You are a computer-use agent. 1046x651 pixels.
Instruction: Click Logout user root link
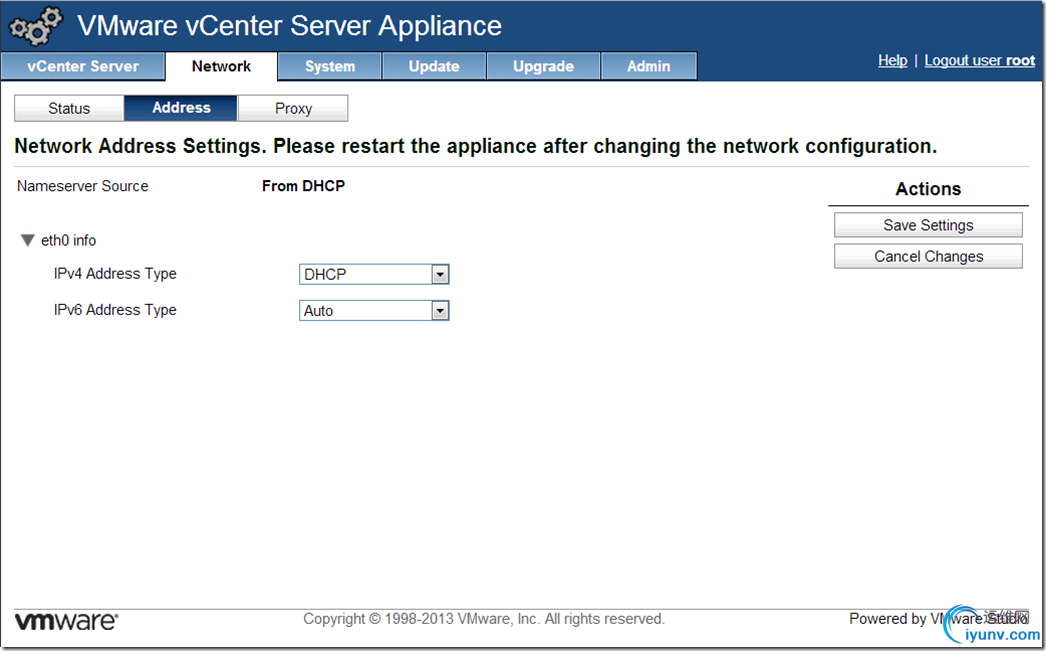pos(979,61)
